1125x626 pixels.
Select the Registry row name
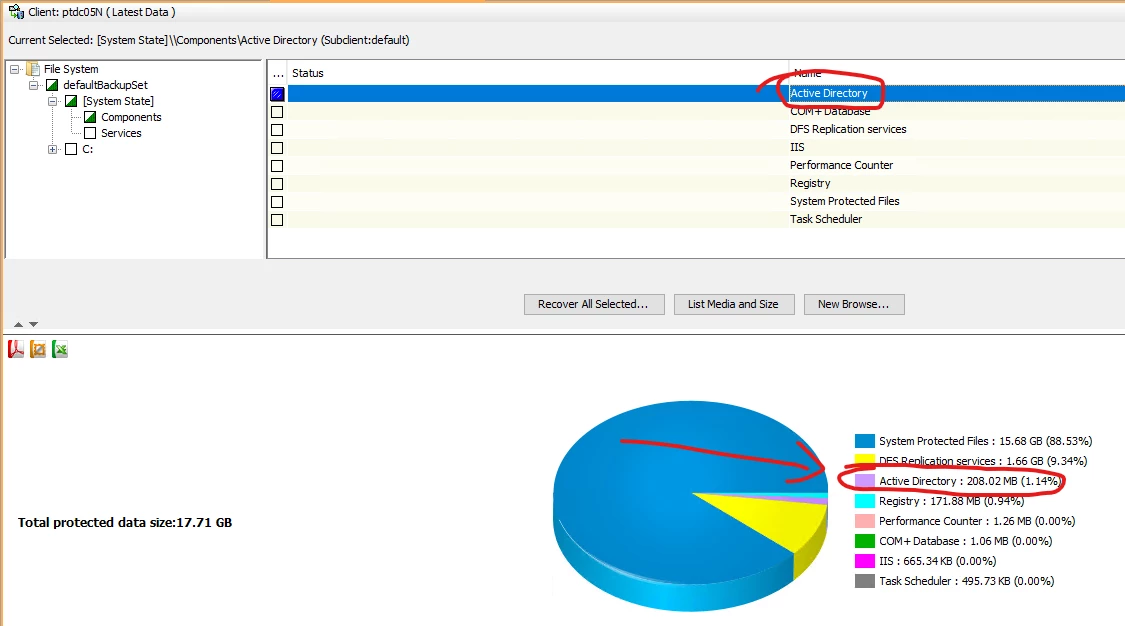(810, 184)
